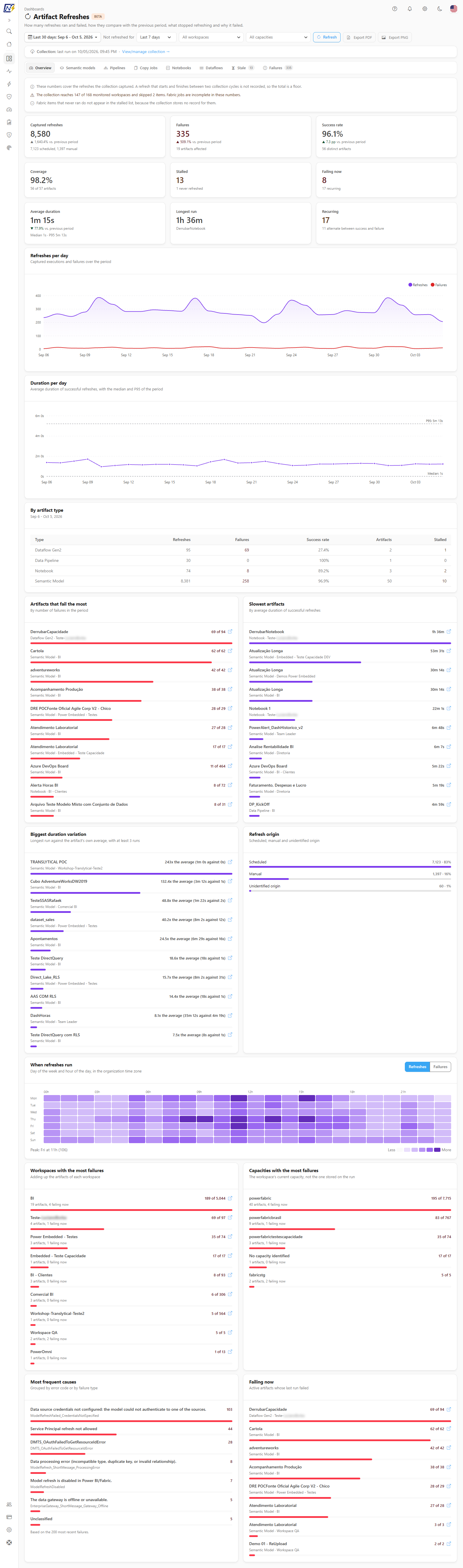Toggle dark mode with the moon icon
This screenshot has height=1568, width=463.
click(x=439, y=8)
